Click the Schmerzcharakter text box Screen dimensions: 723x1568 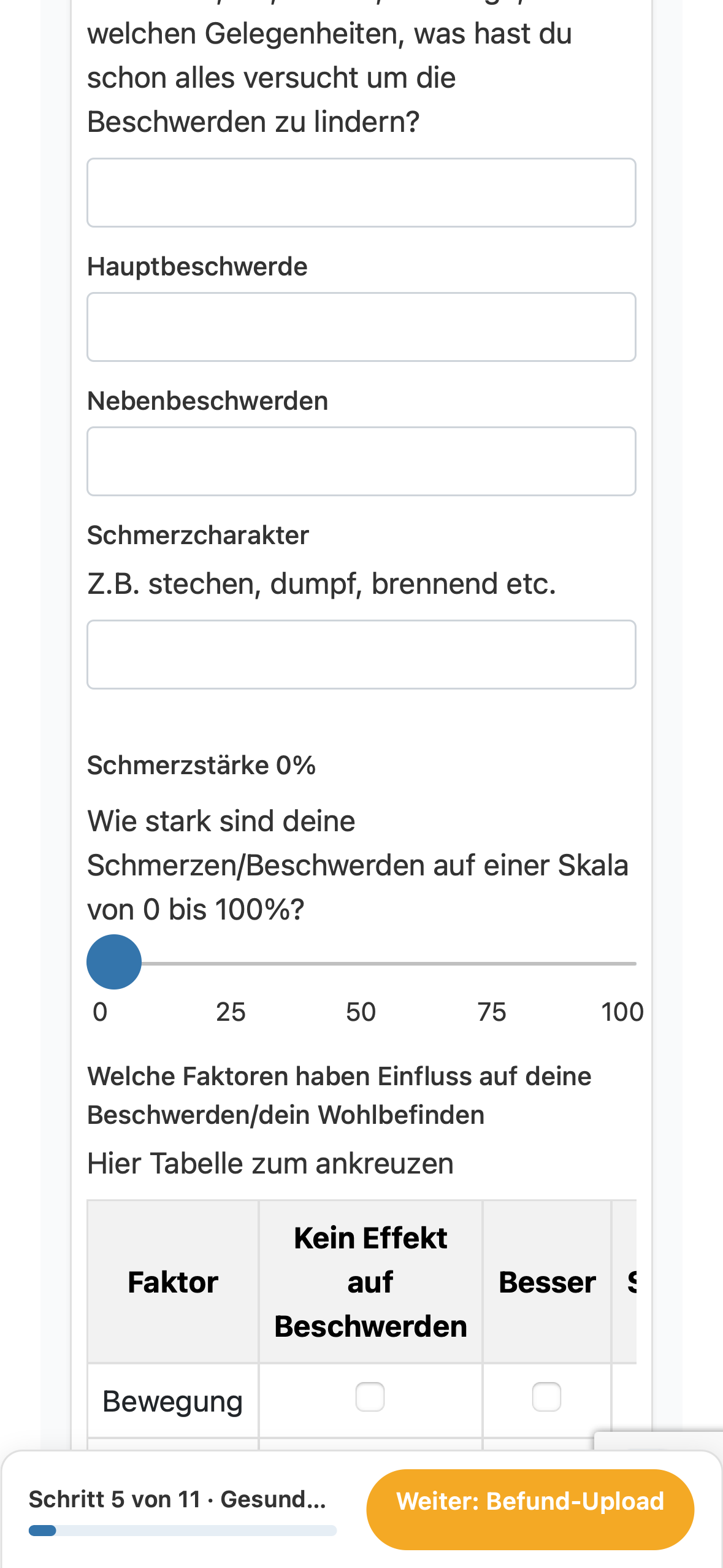coord(361,655)
